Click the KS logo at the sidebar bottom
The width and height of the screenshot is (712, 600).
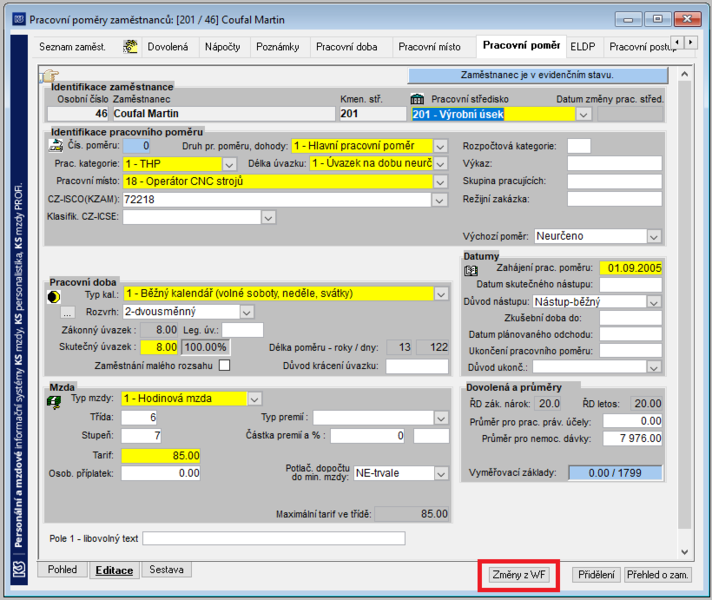pyautogui.click(x=19, y=569)
